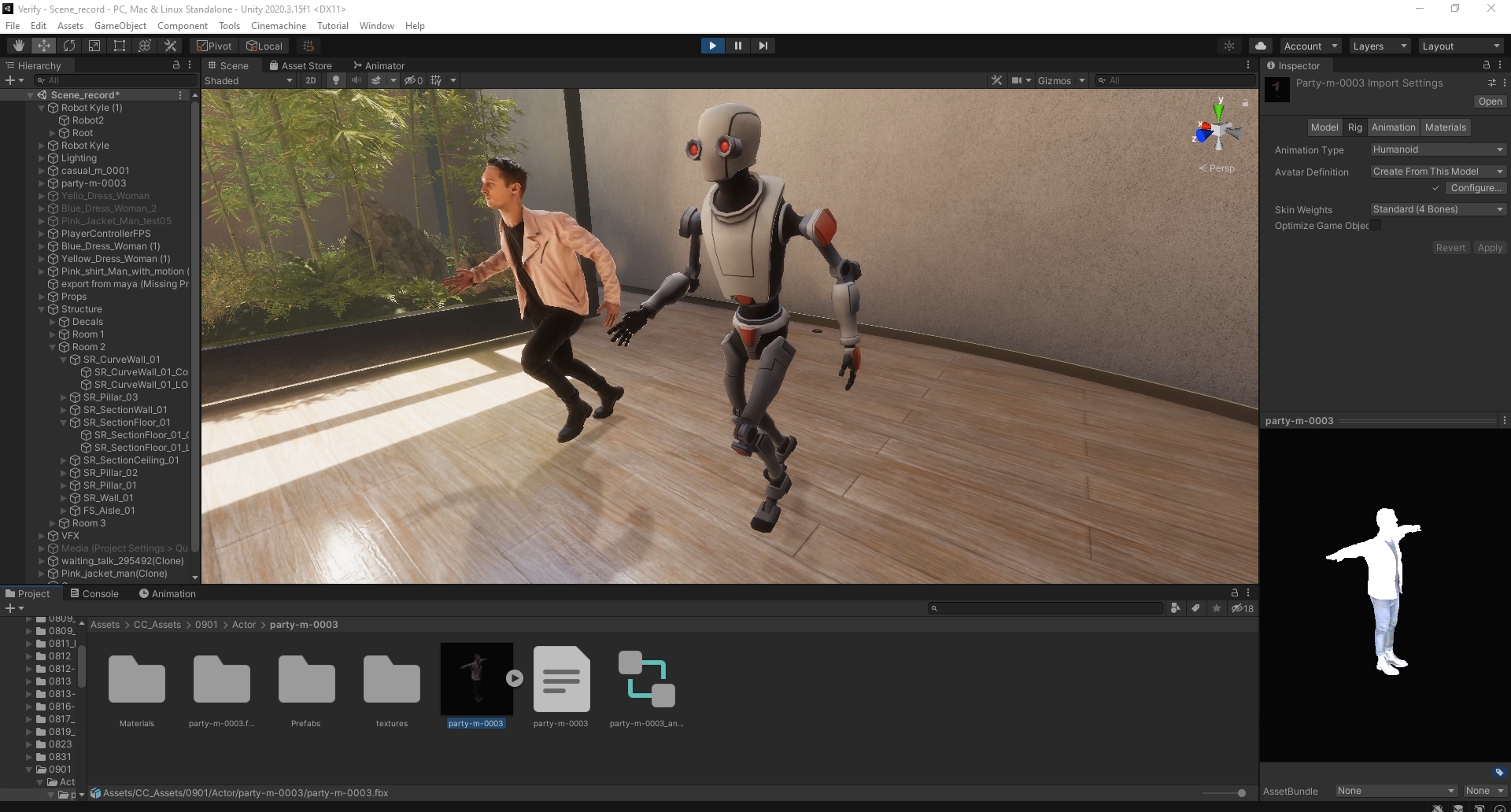Toggle scene grid visibility icon
Screen dimensions: 1511x812
point(437,80)
